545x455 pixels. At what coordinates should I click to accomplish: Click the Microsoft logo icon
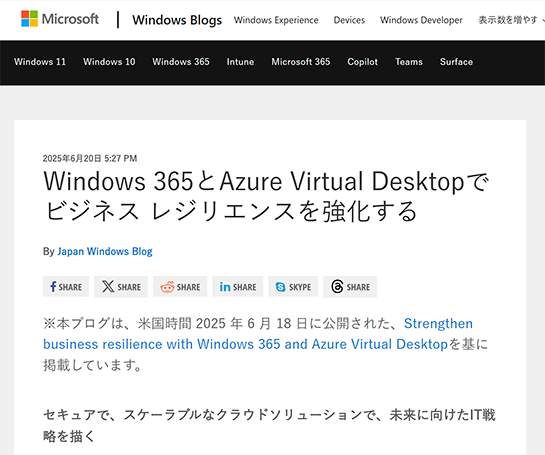click(x=30, y=19)
